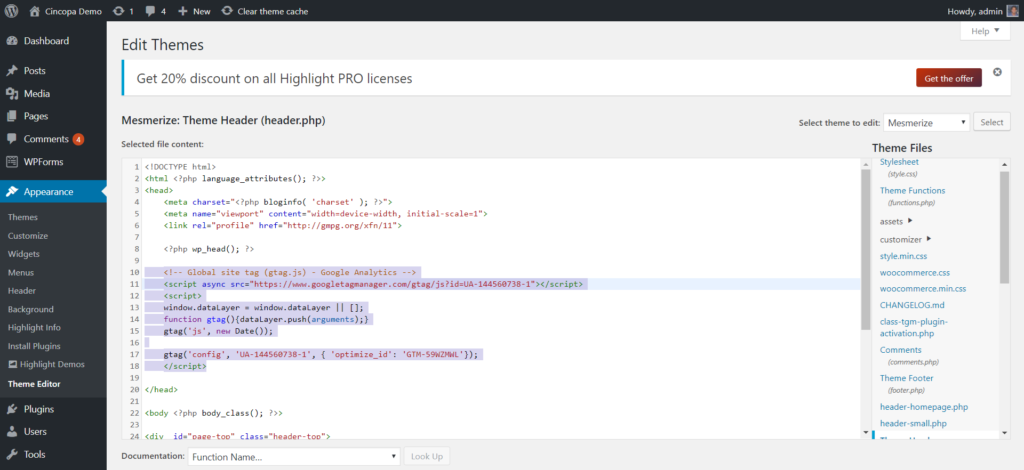The width and height of the screenshot is (1024, 470).
Task: Open the Tools menu in sidebar
Action: point(35,454)
